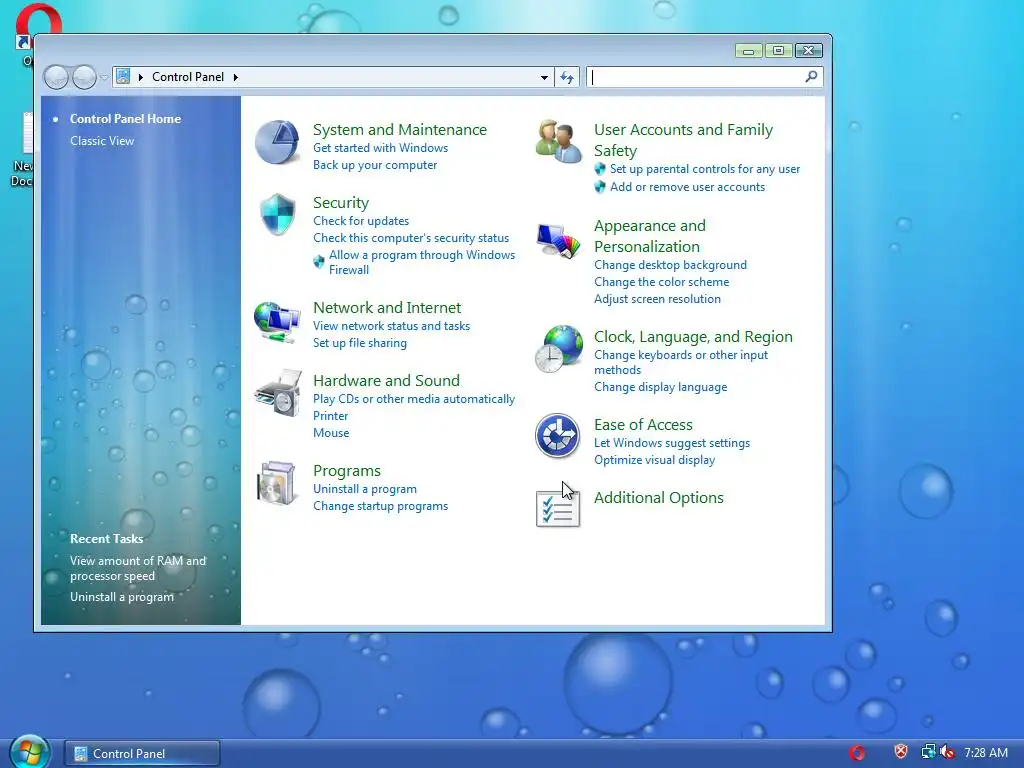Click the Ease of Access icon
This screenshot has height=768, width=1024.
coord(558,436)
